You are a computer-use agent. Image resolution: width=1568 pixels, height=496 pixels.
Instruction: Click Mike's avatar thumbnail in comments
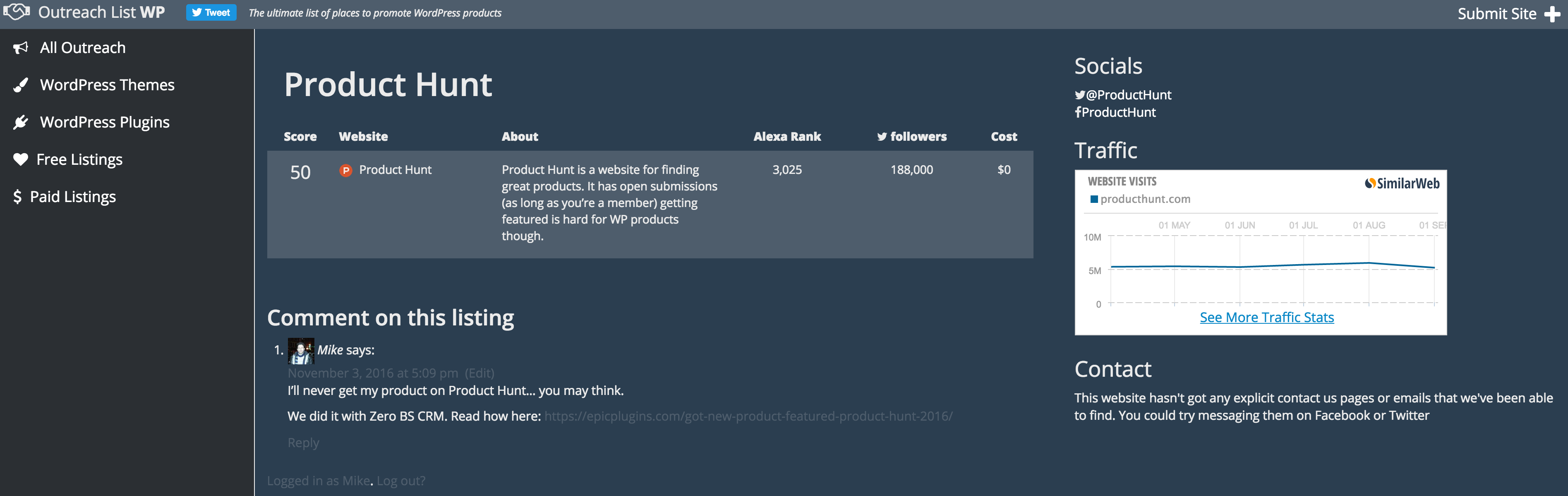301,351
